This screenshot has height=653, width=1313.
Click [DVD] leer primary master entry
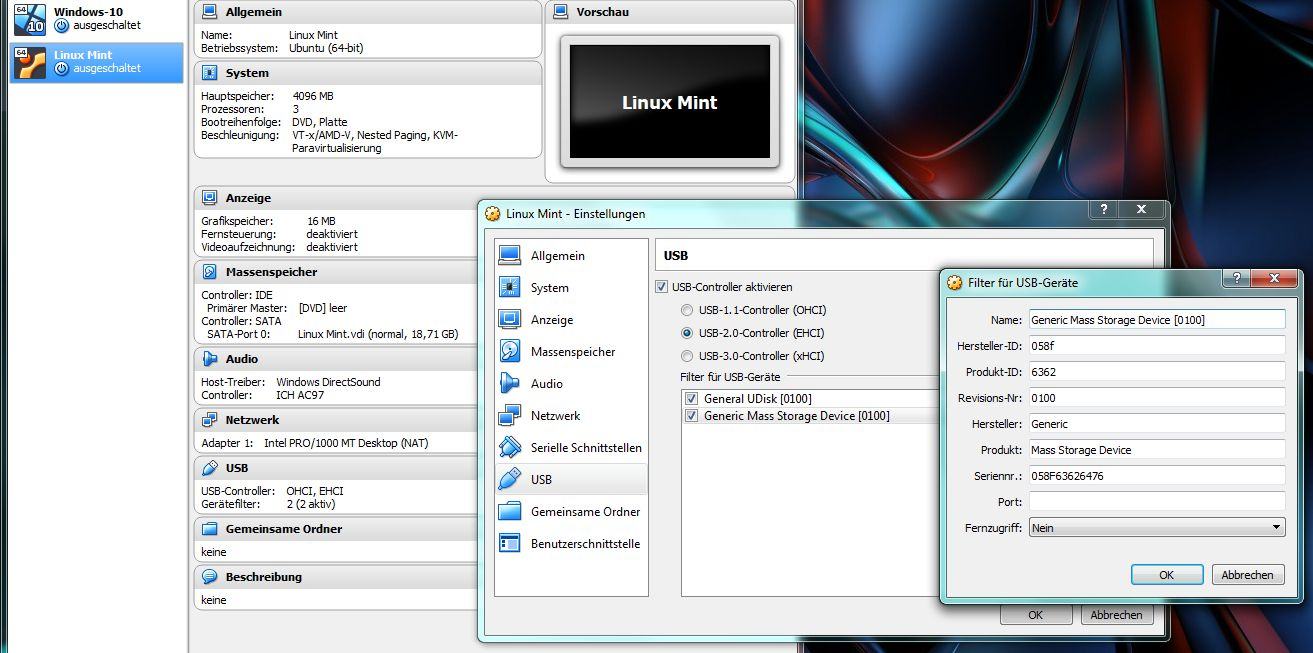click(x=322, y=308)
